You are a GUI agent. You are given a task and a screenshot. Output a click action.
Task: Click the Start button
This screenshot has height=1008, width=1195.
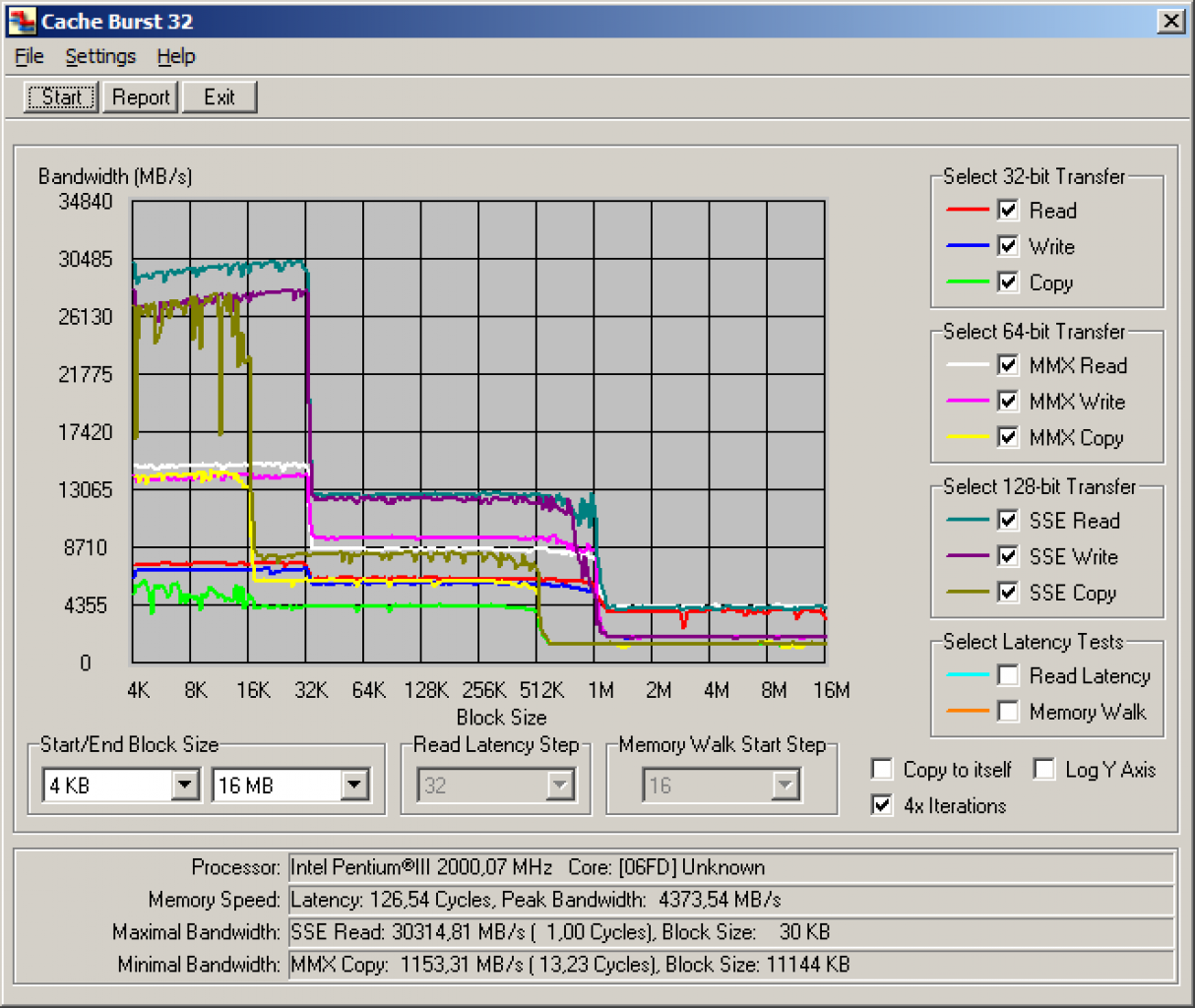(x=61, y=96)
